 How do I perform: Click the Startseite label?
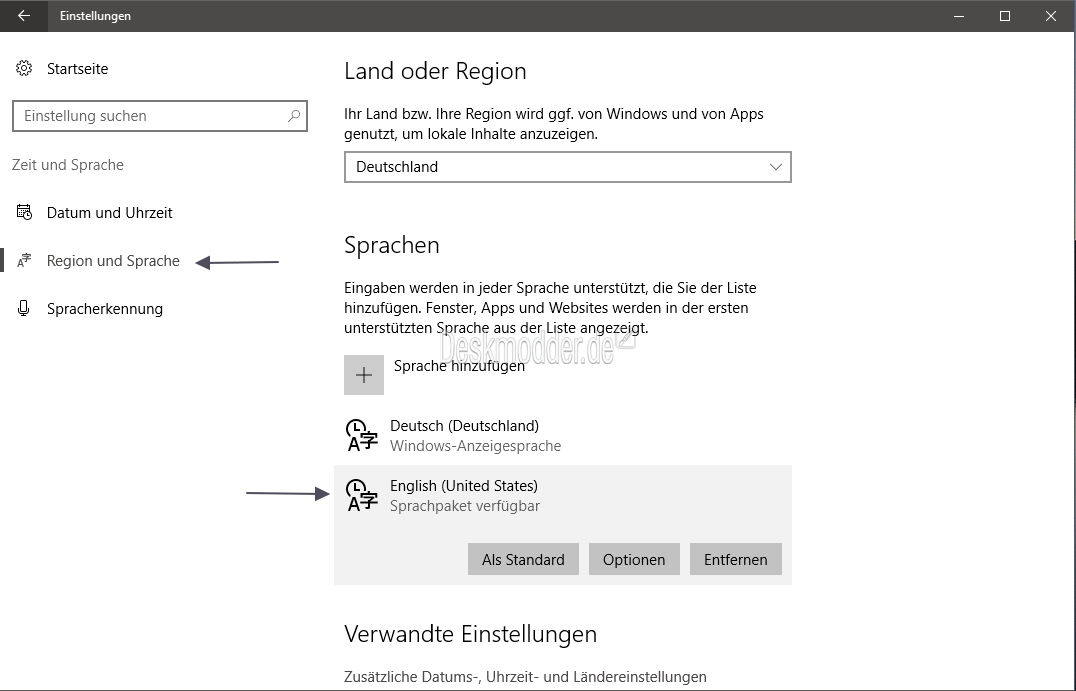click(x=78, y=69)
